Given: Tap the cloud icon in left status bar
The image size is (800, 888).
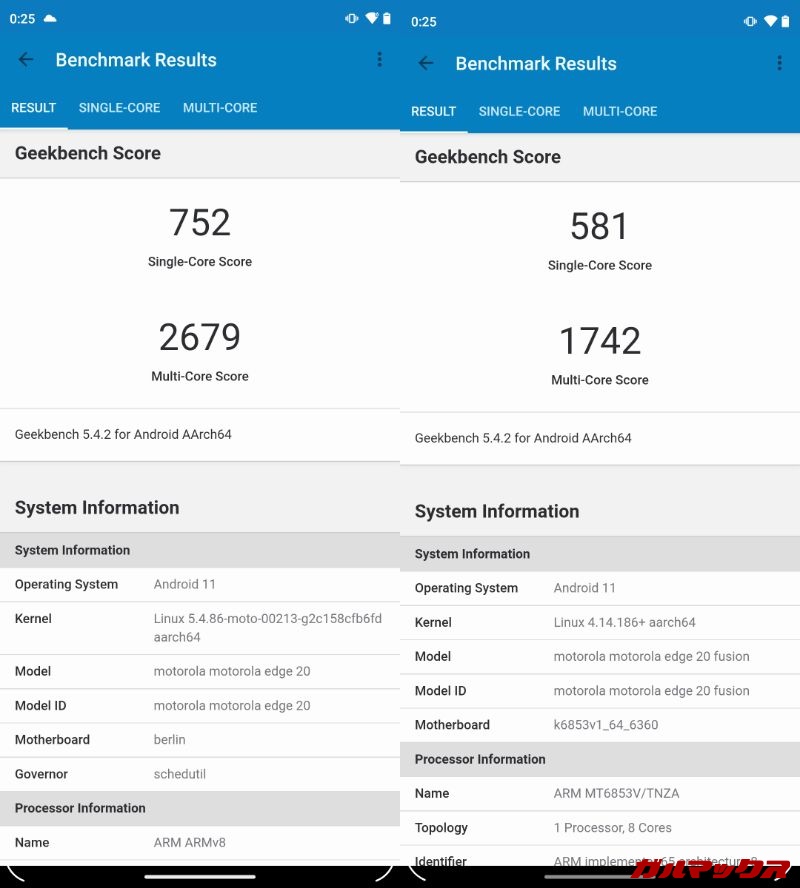Looking at the screenshot, I should (50, 19).
